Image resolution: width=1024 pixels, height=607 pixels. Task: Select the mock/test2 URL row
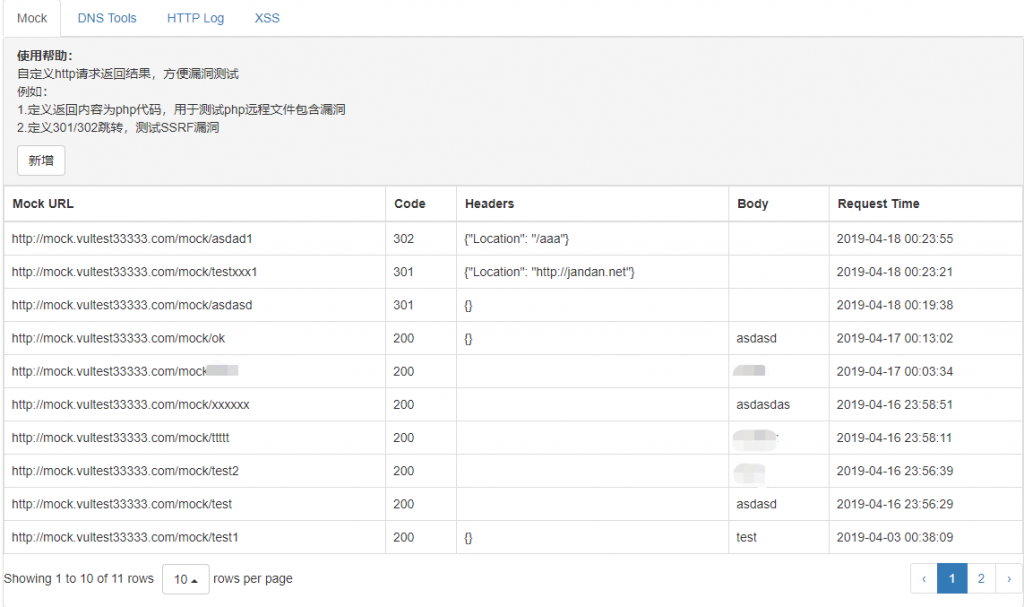(125, 471)
